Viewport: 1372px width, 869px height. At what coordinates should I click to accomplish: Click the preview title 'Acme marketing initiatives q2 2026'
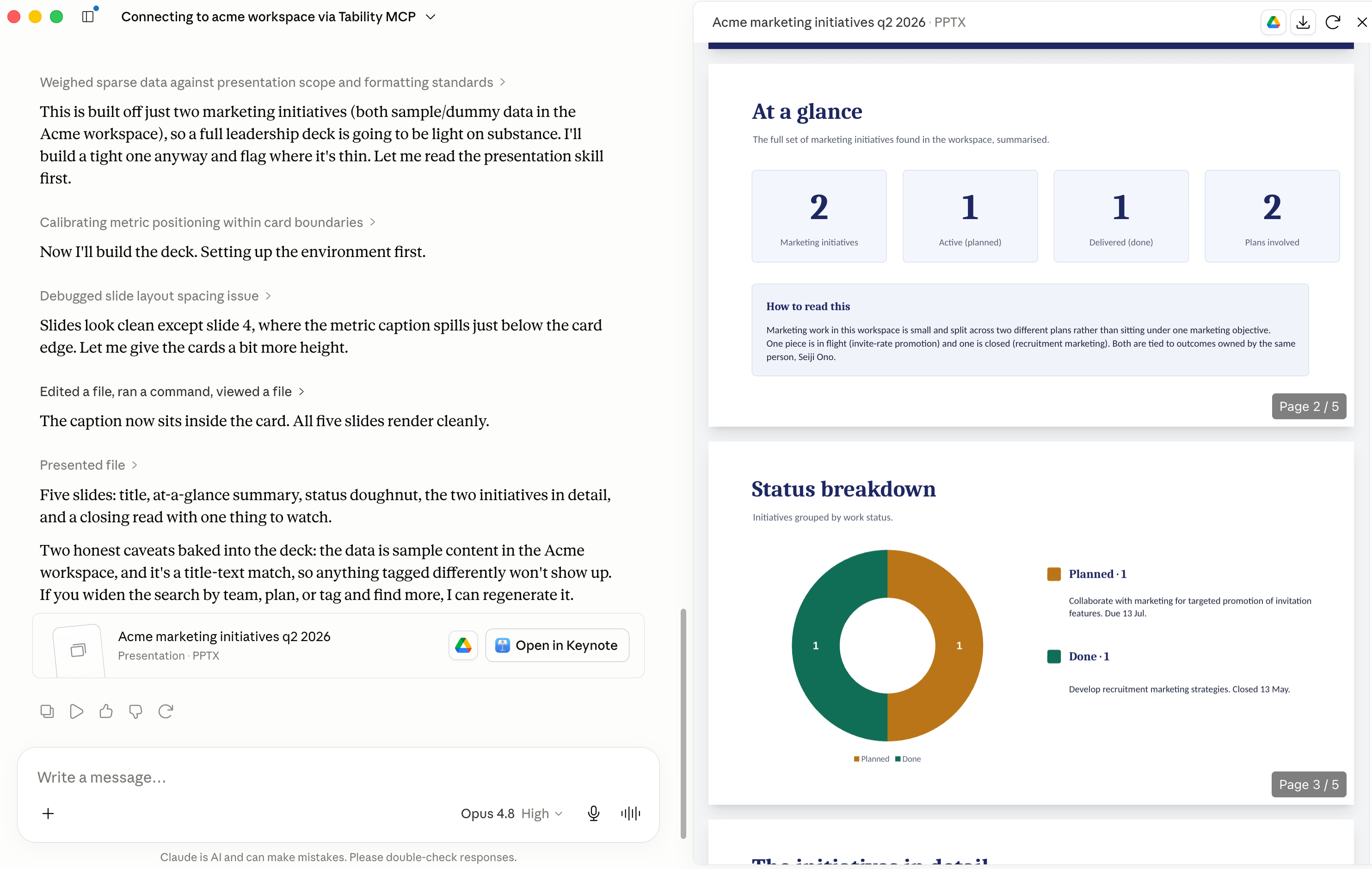pyautogui.click(x=819, y=22)
